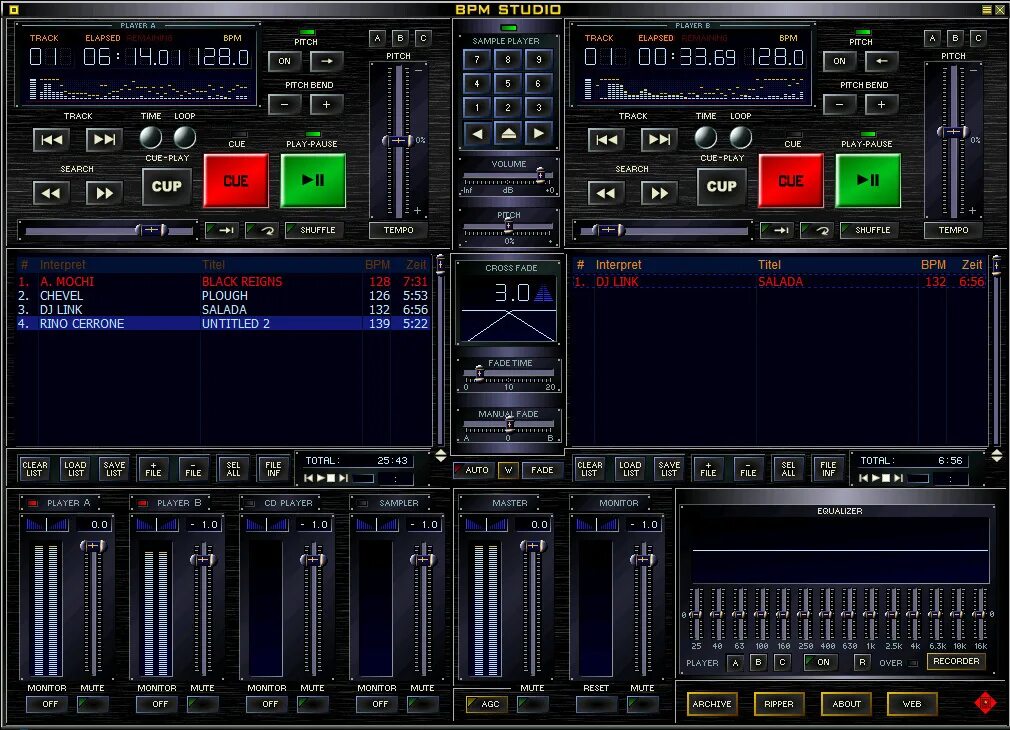Image resolution: width=1010 pixels, height=730 pixels.
Task: Select CHEVEL PLOUGH track in playlist
Action: 223,296
